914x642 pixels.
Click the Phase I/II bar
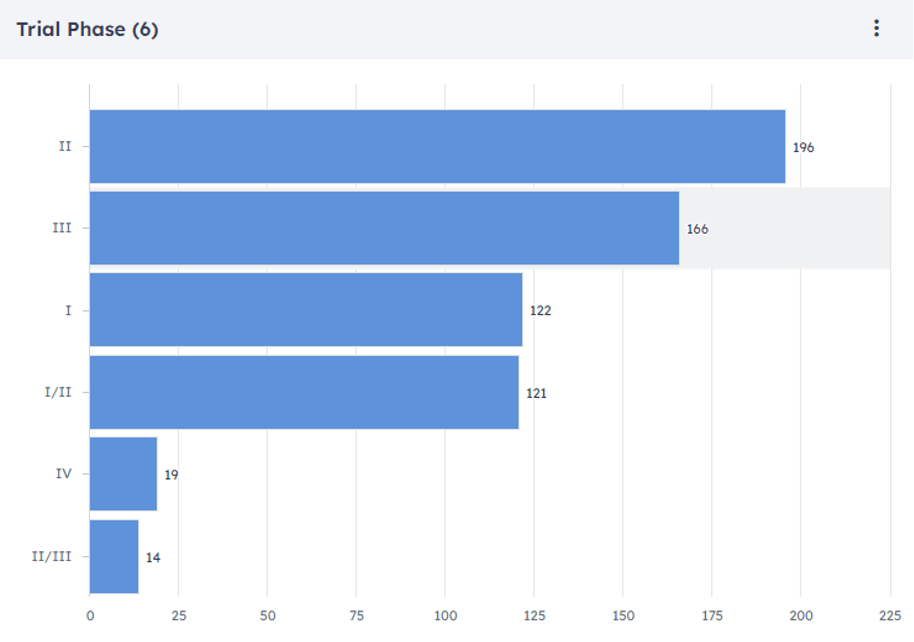tap(304, 392)
